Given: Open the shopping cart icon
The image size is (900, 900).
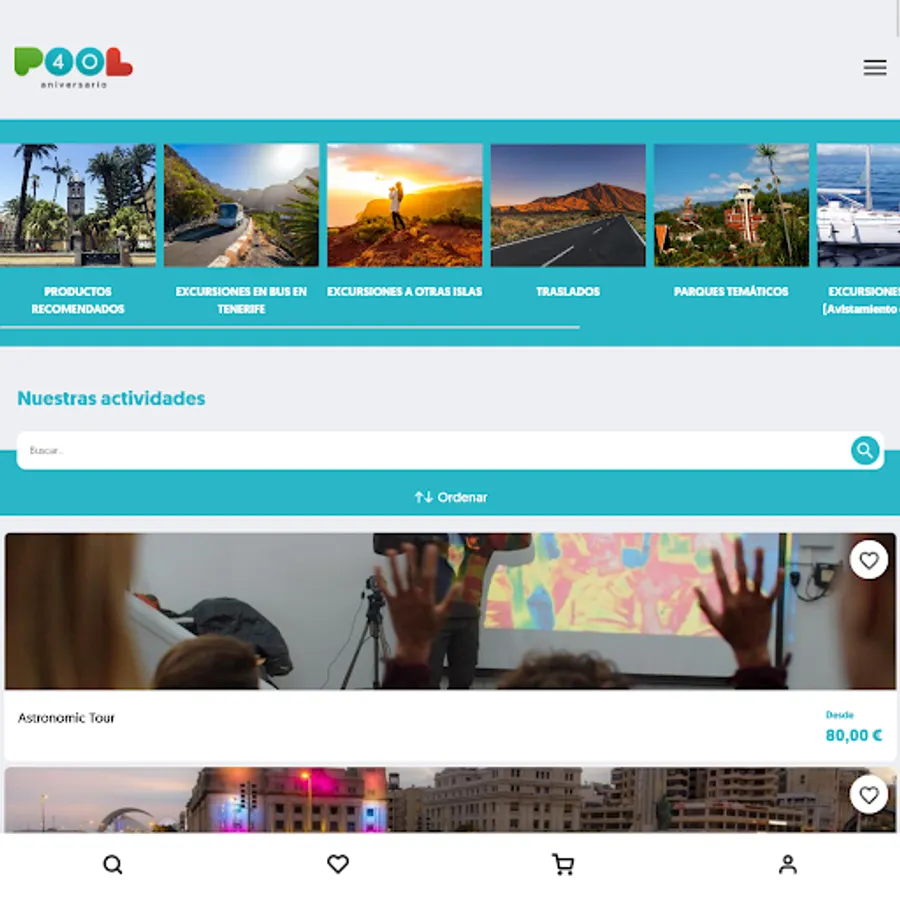Looking at the screenshot, I should tap(562, 864).
